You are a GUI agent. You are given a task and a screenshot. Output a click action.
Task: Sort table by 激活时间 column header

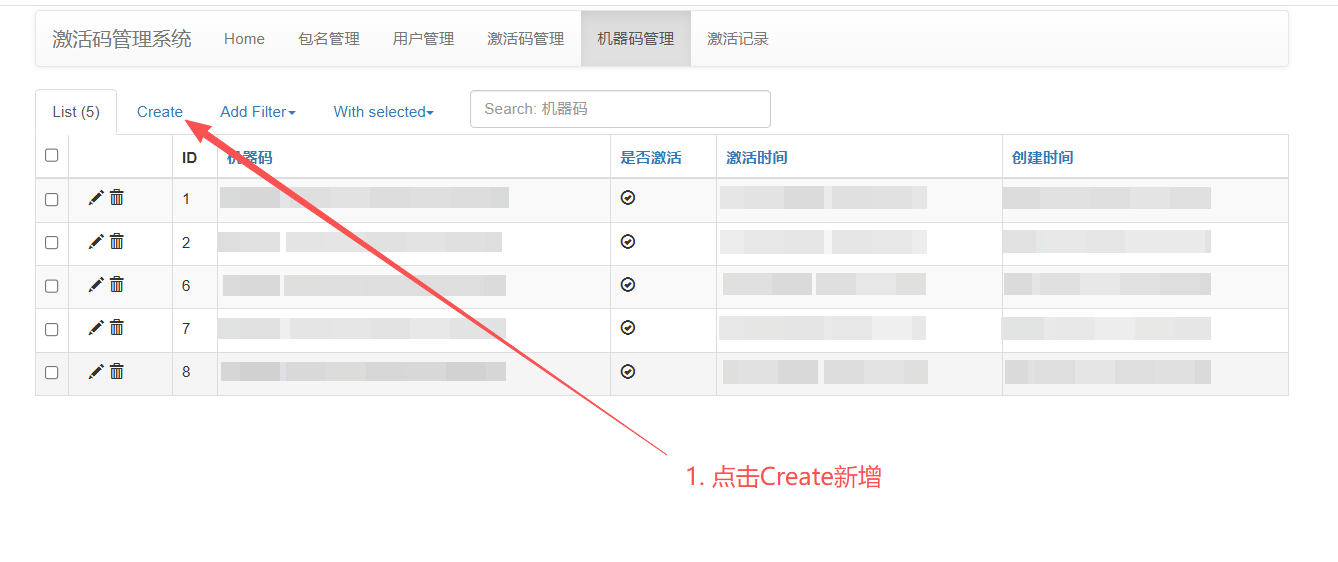[756, 158]
